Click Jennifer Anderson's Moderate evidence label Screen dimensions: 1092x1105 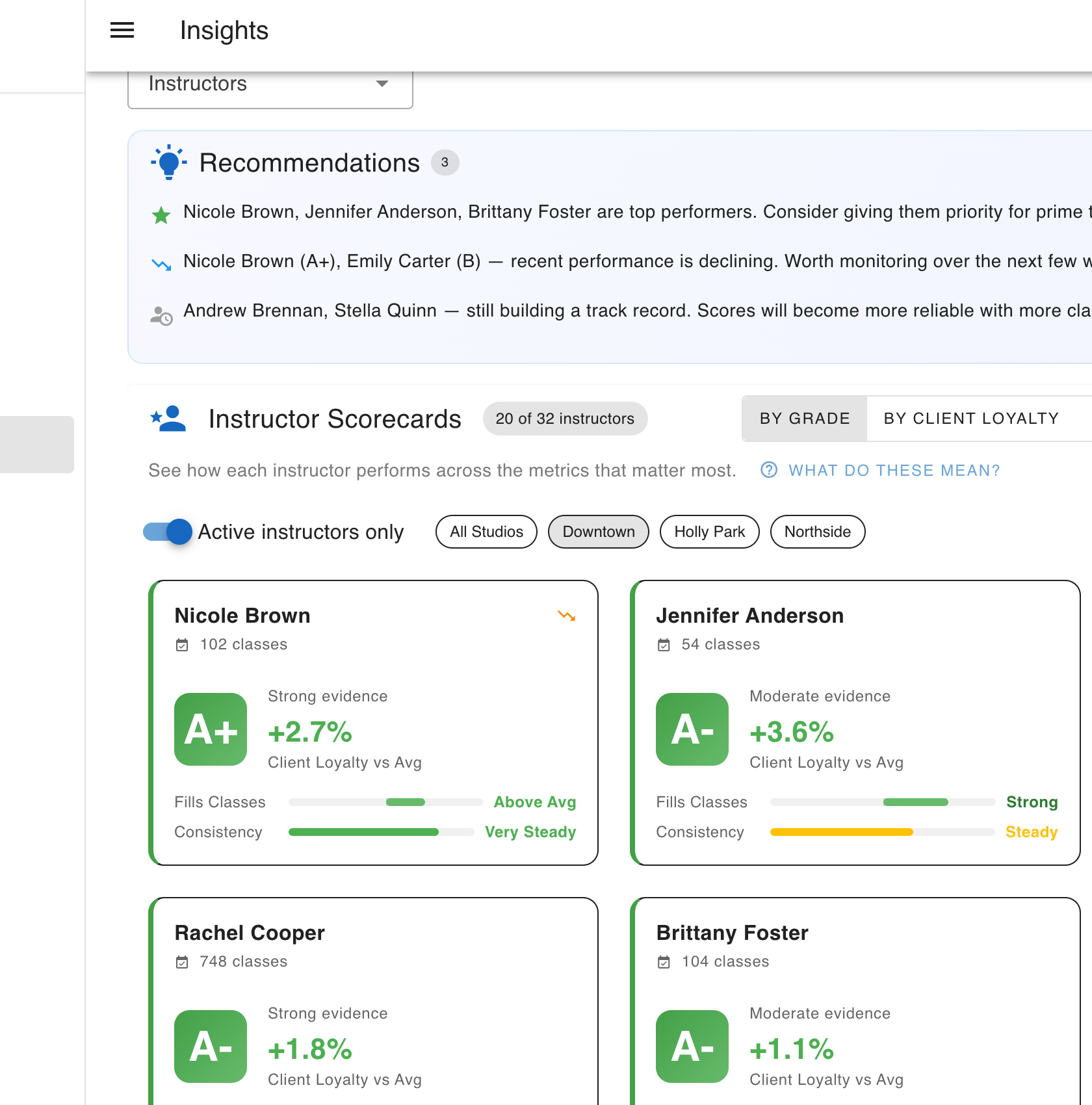pos(820,696)
